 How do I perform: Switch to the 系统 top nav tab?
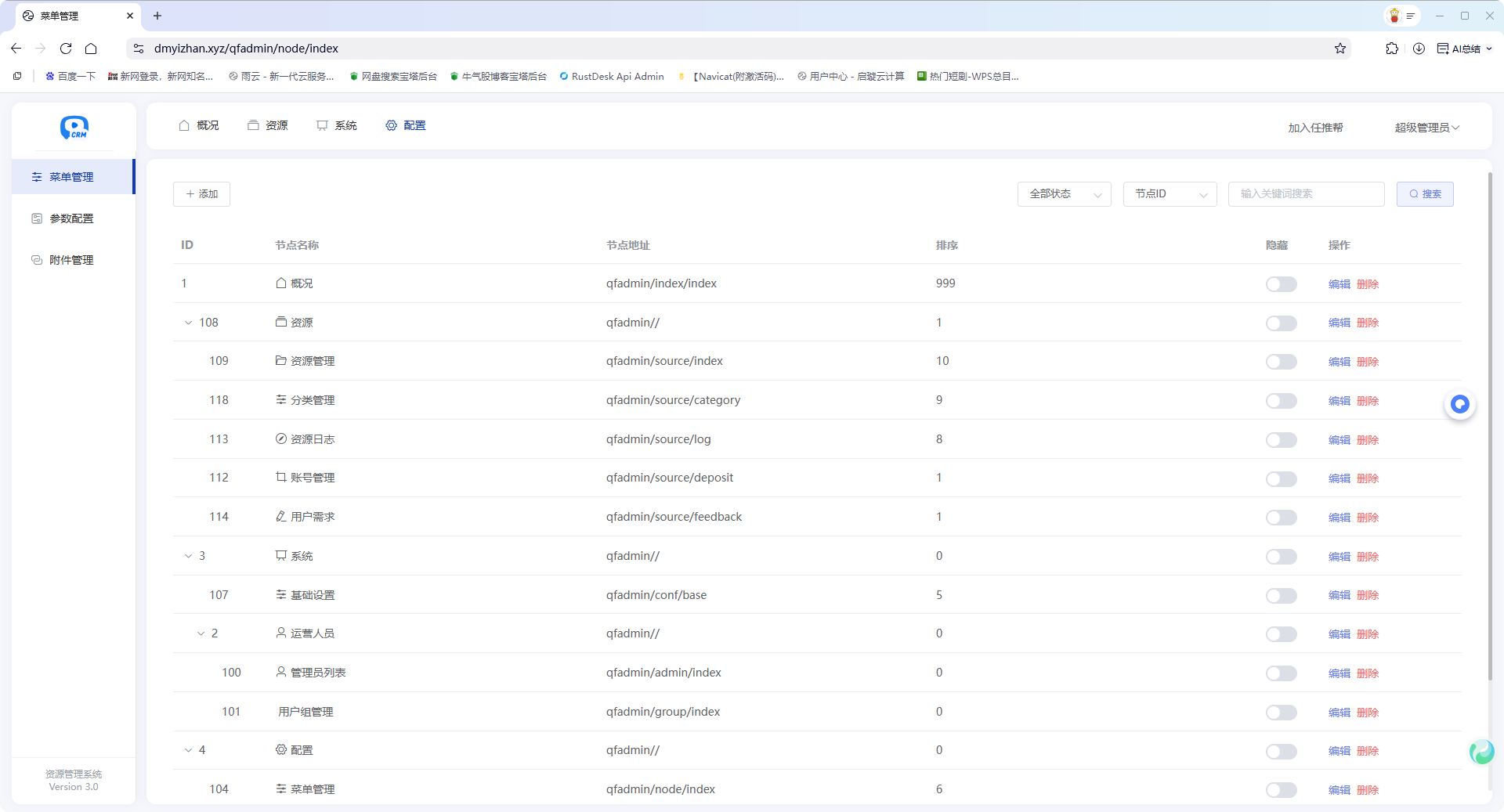pos(337,125)
